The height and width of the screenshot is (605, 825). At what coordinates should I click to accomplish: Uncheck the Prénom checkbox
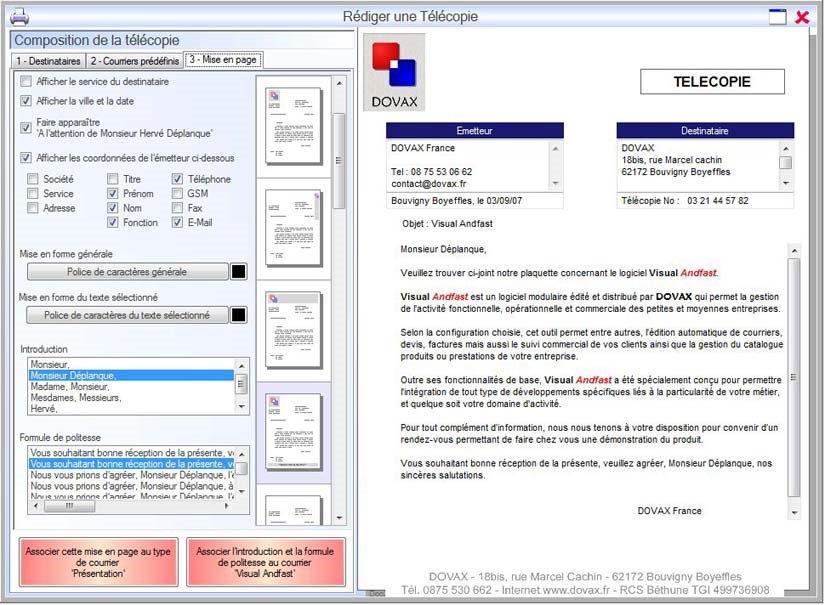coord(112,194)
